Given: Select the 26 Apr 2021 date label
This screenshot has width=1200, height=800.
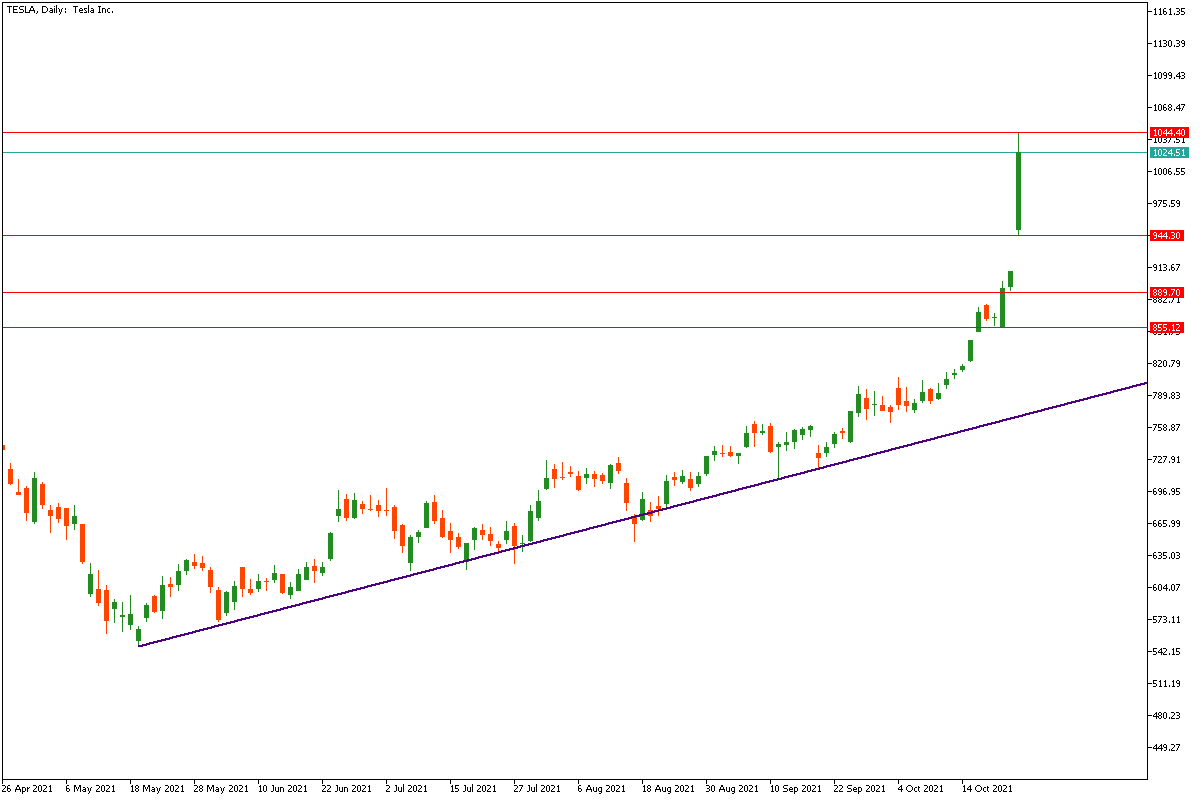Looking at the screenshot, I should pos(28,788).
